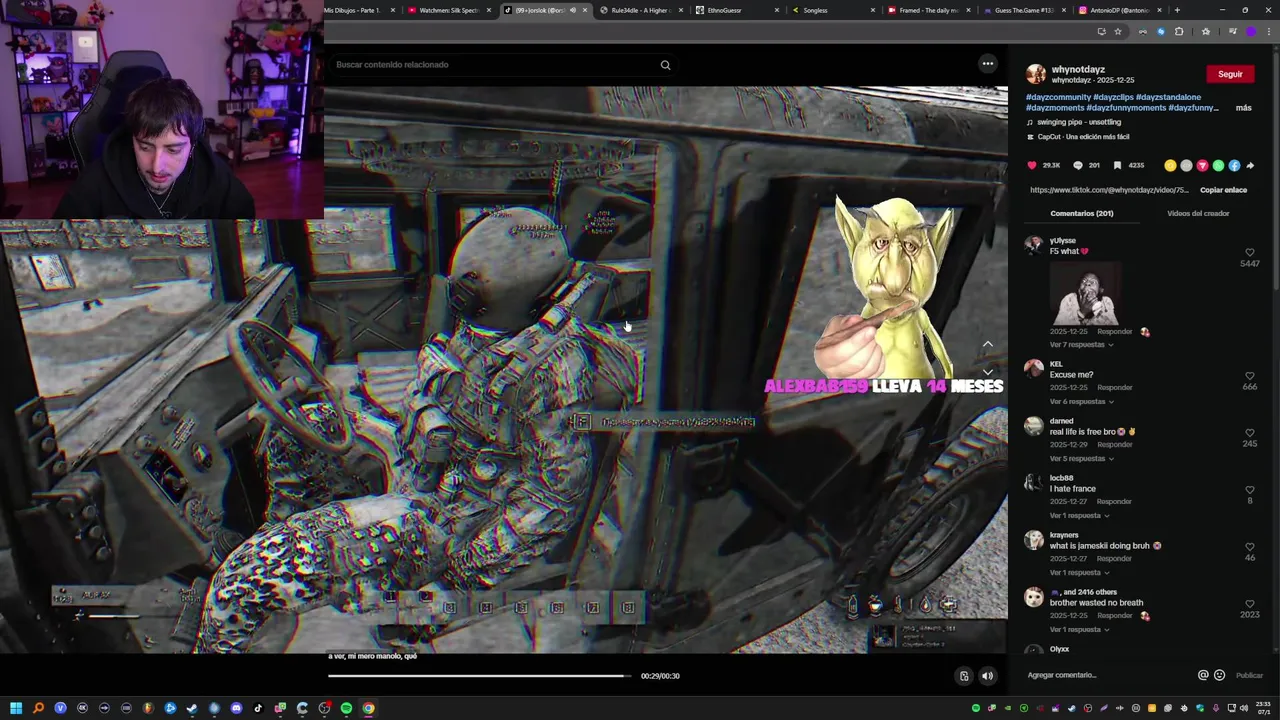Open emoji picker in comment box
This screenshot has width=1280, height=720.
tap(1219, 675)
